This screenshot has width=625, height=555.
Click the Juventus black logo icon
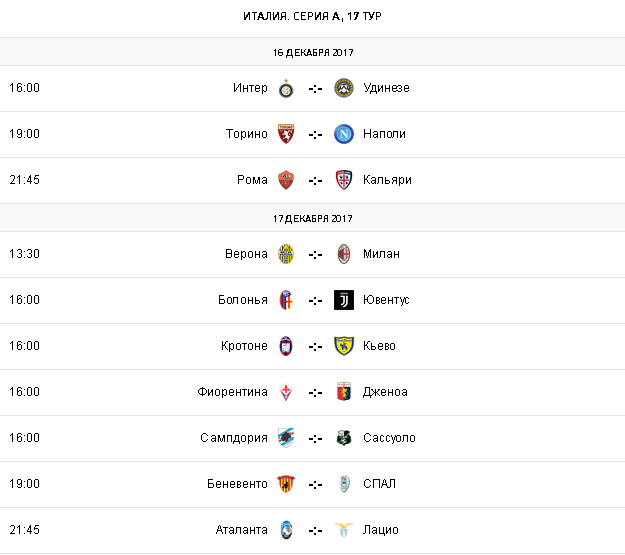click(344, 300)
